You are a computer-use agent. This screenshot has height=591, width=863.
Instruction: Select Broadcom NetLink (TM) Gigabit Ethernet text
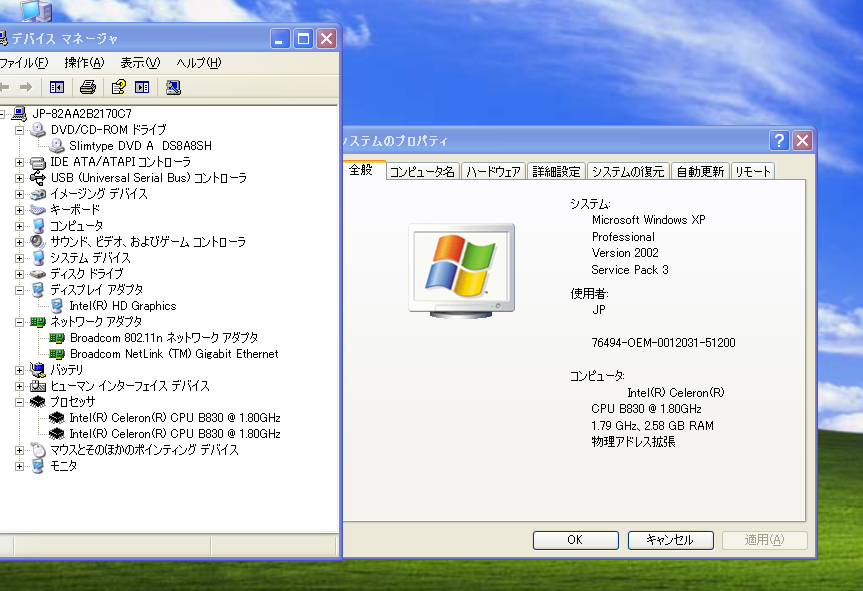tap(174, 354)
